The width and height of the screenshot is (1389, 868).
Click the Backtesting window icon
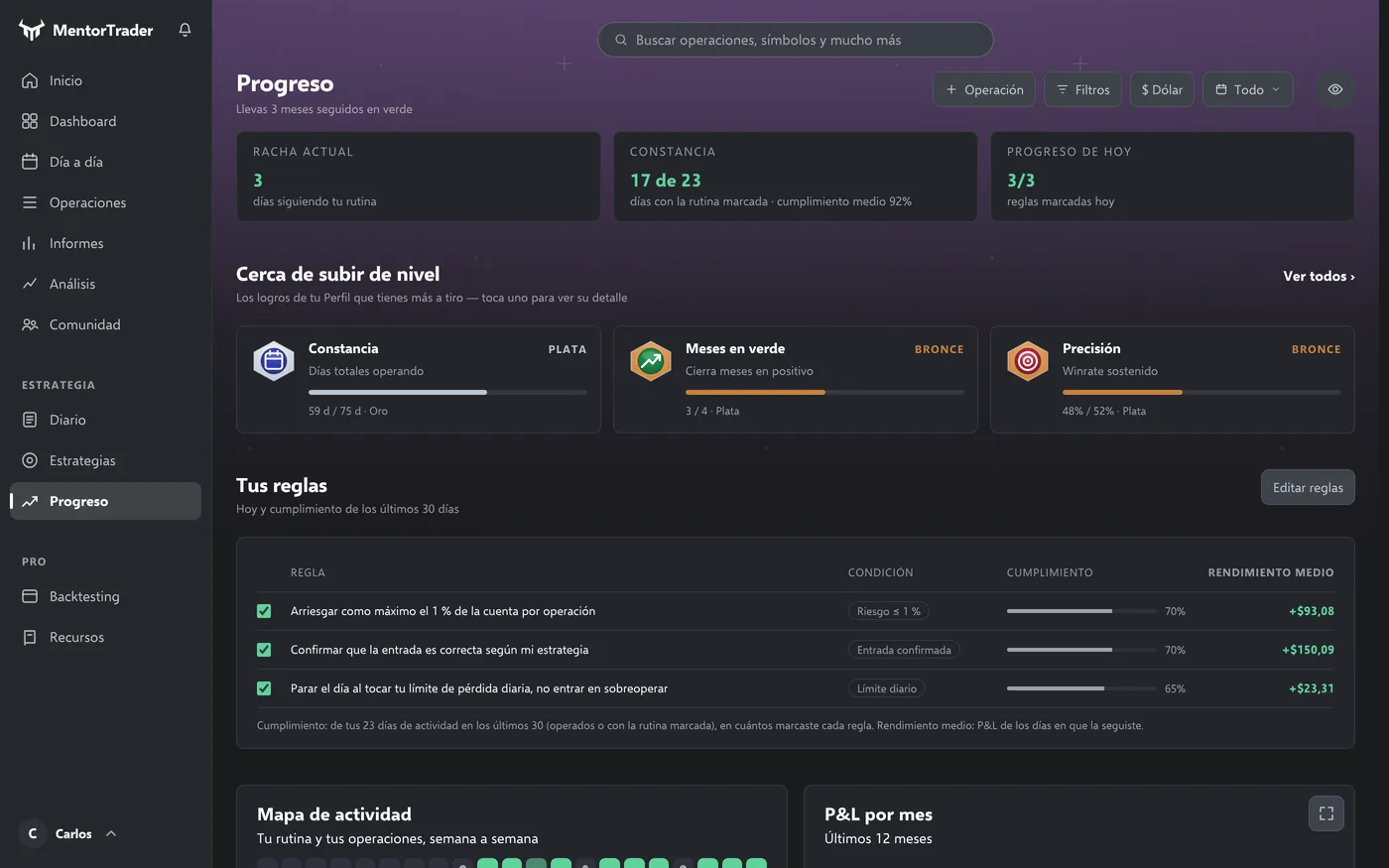(30, 596)
